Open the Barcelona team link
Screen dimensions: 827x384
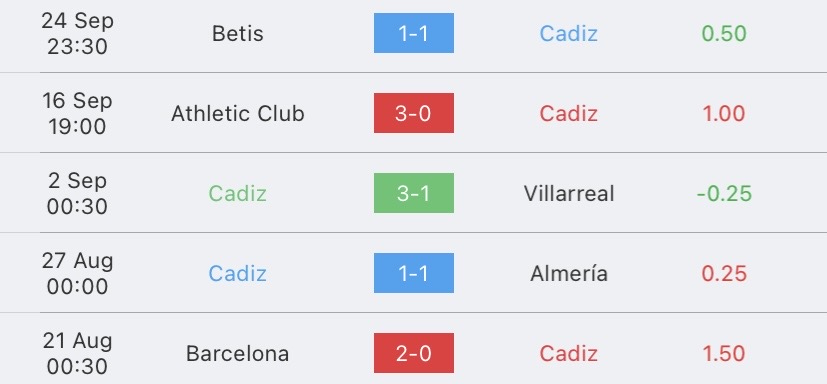(x=237, y=353)
